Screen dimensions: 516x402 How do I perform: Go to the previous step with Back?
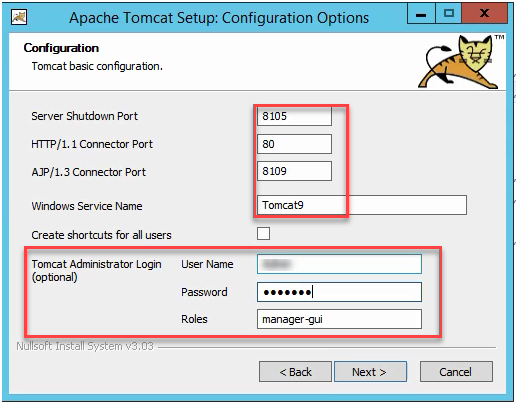click(295, 372)
